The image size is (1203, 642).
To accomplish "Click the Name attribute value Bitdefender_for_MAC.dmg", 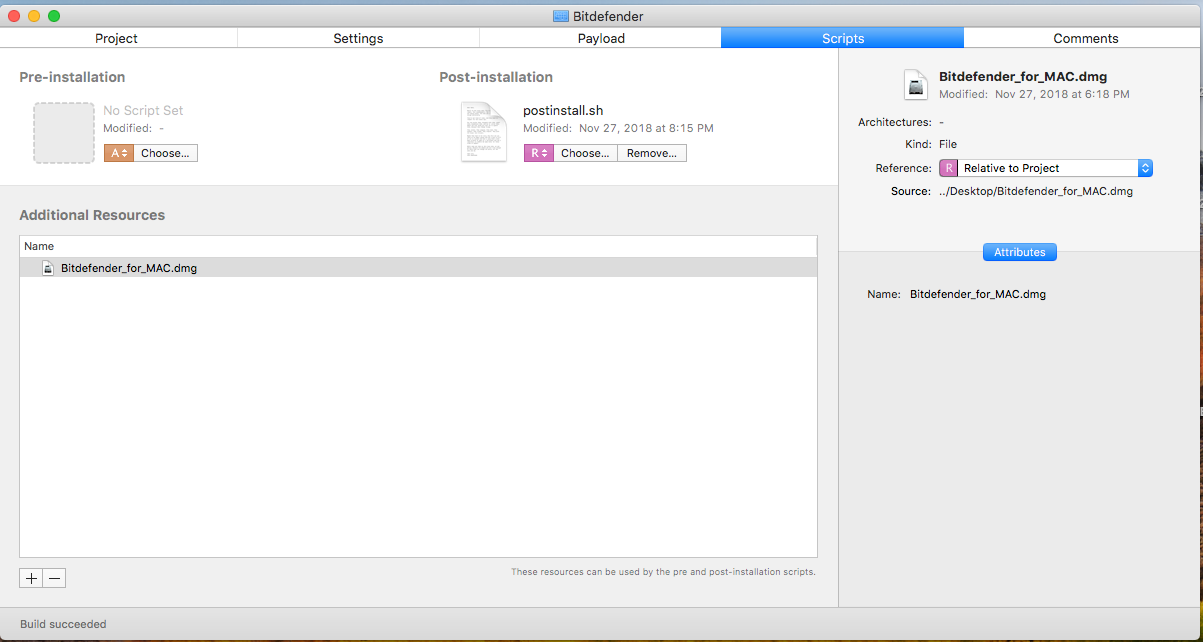I will point(978,294).
